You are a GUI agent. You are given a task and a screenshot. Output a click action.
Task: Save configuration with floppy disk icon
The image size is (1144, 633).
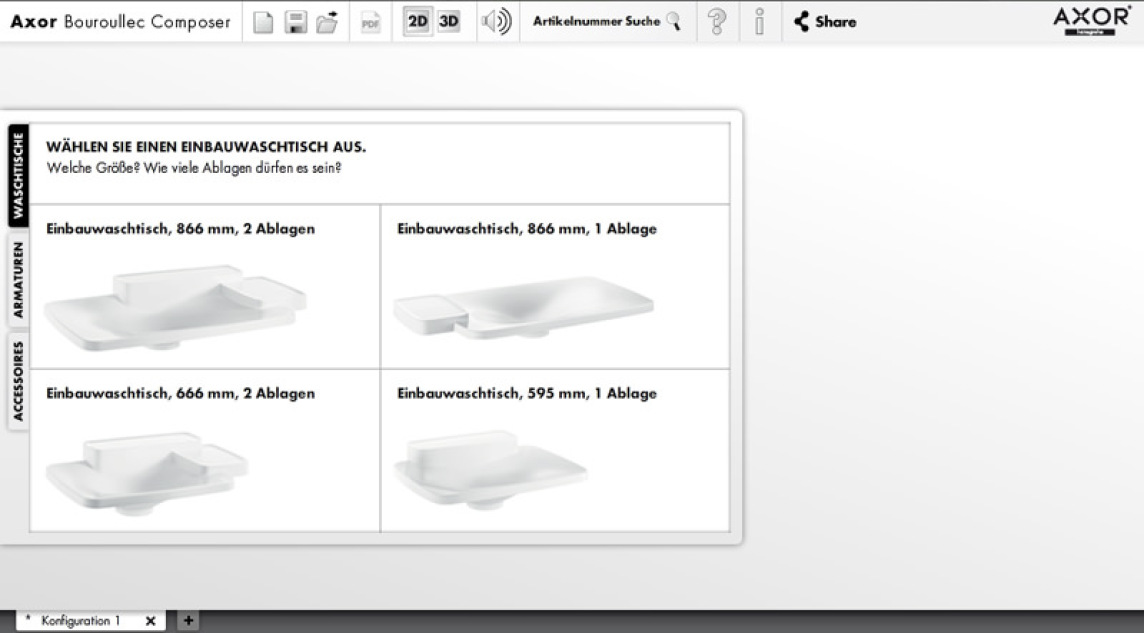[x=295, y=22]
